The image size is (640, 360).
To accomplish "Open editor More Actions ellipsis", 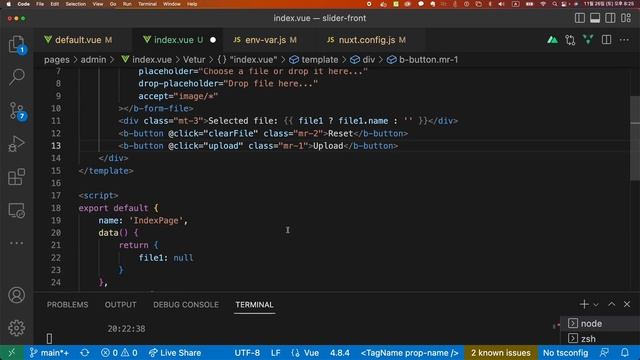I will [x=624, y=40].
